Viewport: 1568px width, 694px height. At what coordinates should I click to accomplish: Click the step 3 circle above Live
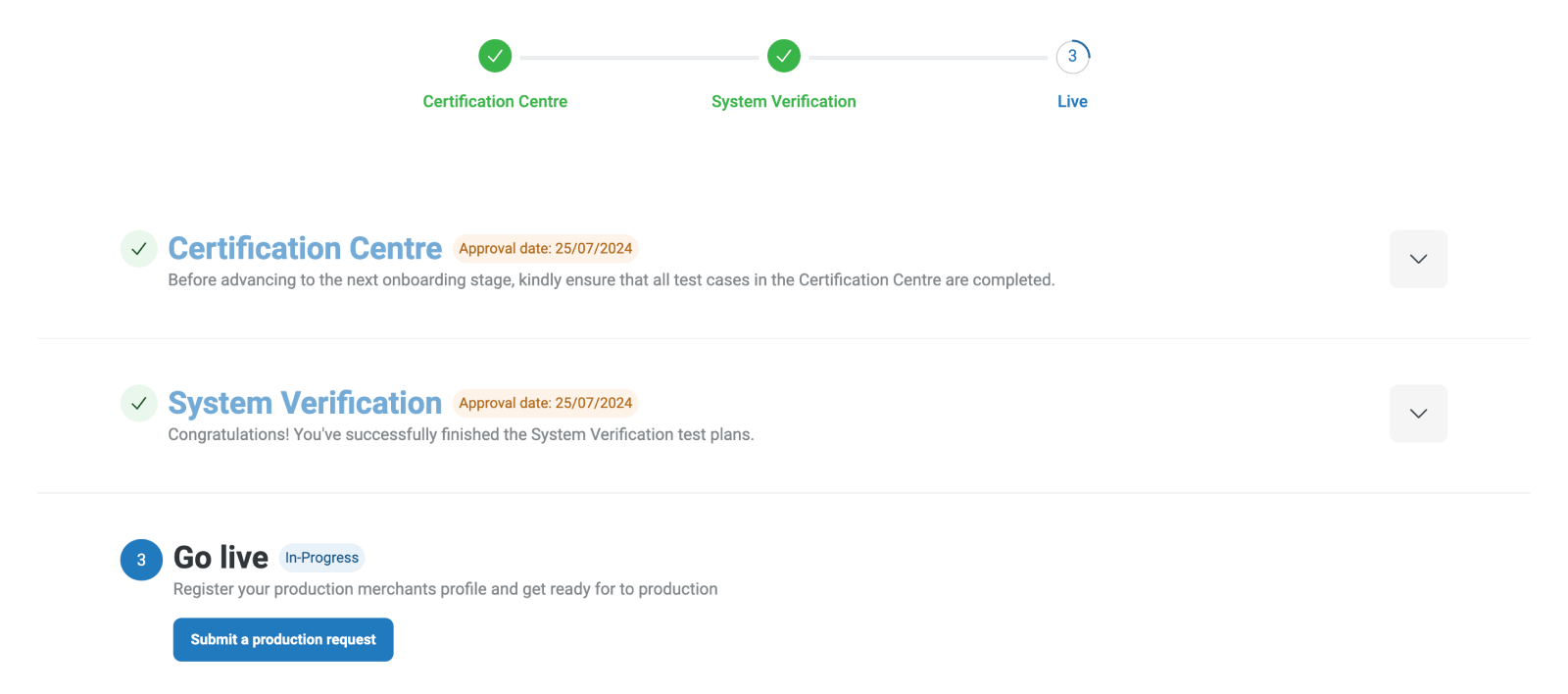(x=1072, y=56)
